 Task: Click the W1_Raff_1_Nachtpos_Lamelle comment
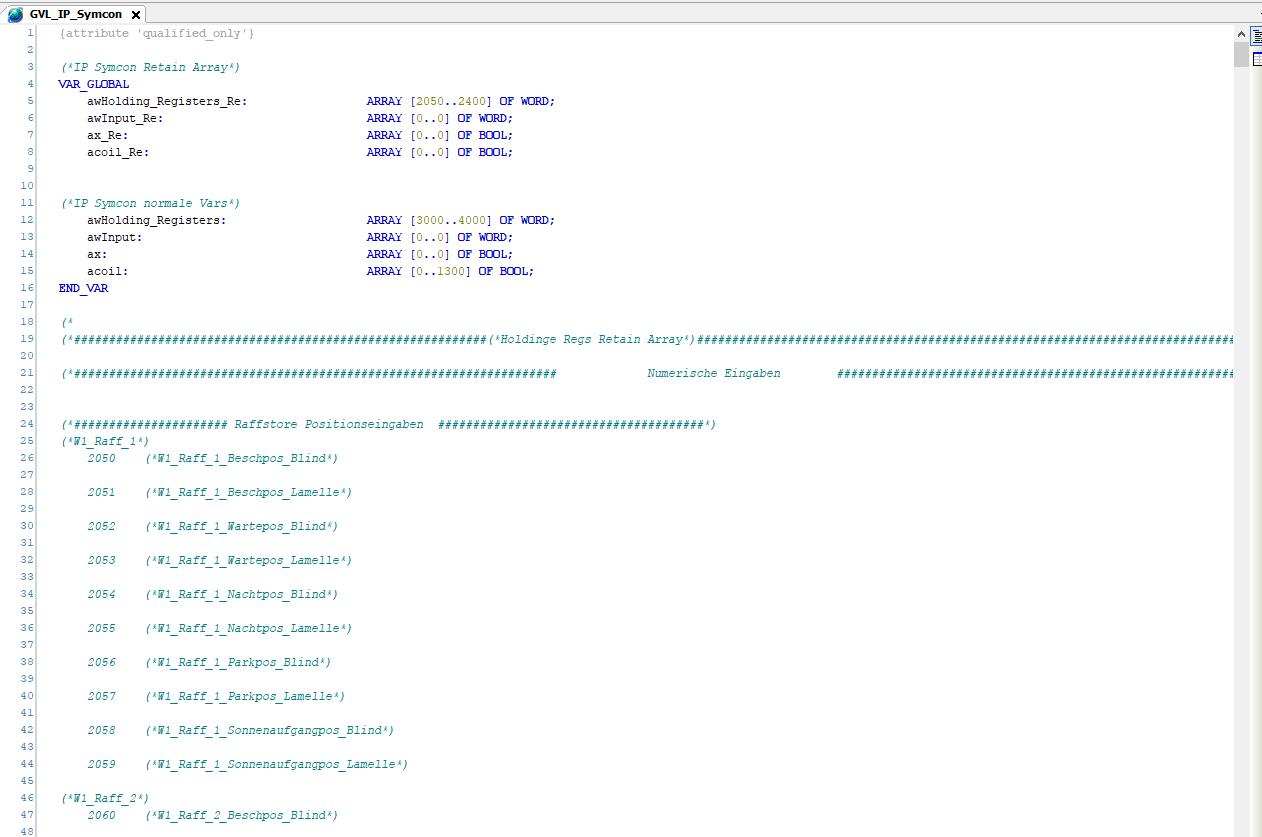tap(248, 629)
